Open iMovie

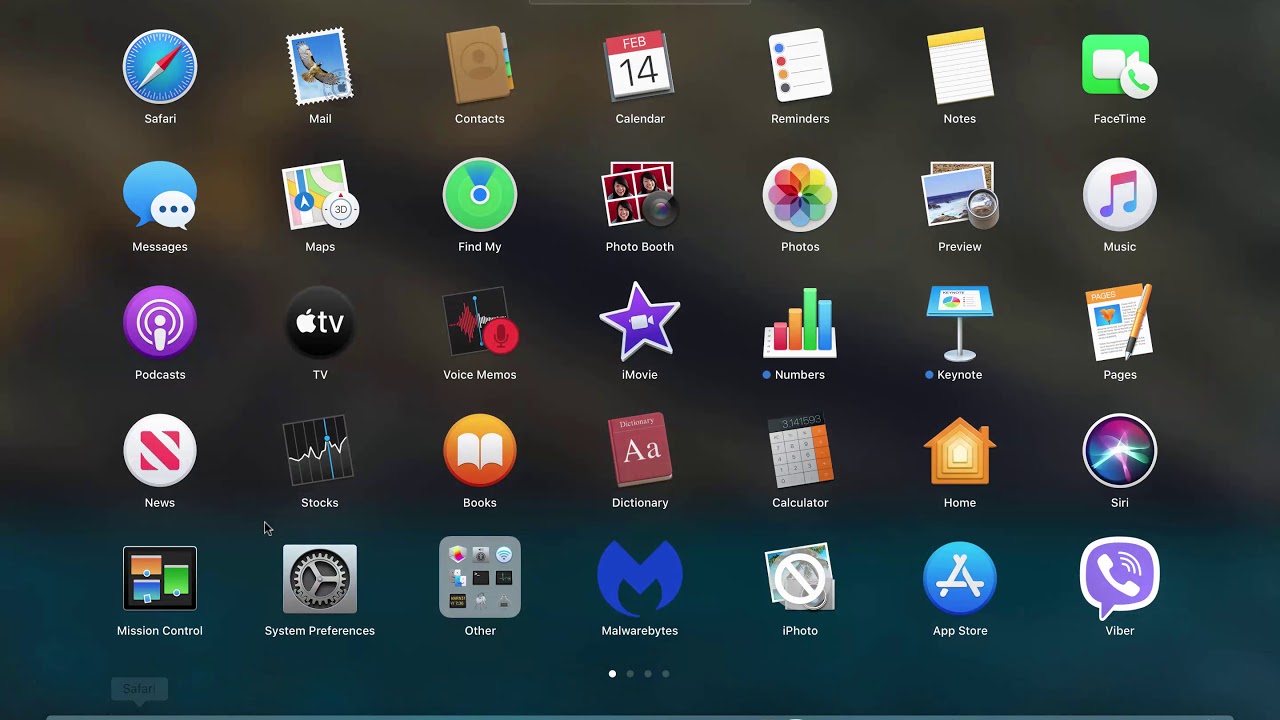pyautogui.click(x=640, y=321)
